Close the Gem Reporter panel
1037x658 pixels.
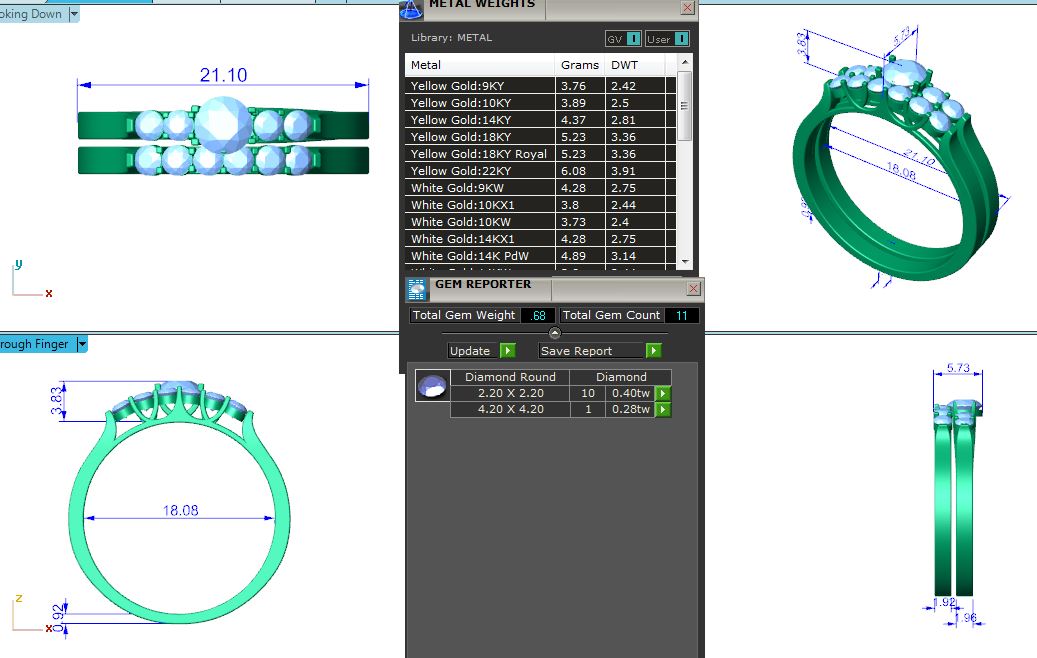pos(693,289)
